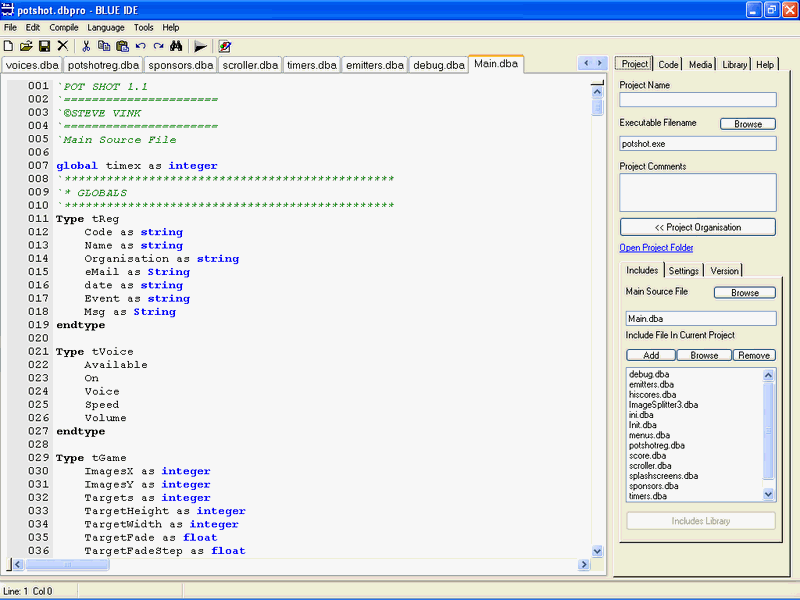This screenshot has height=600, width=800.
Task: Run the program with the play icon
Action: tap(200, 46)
